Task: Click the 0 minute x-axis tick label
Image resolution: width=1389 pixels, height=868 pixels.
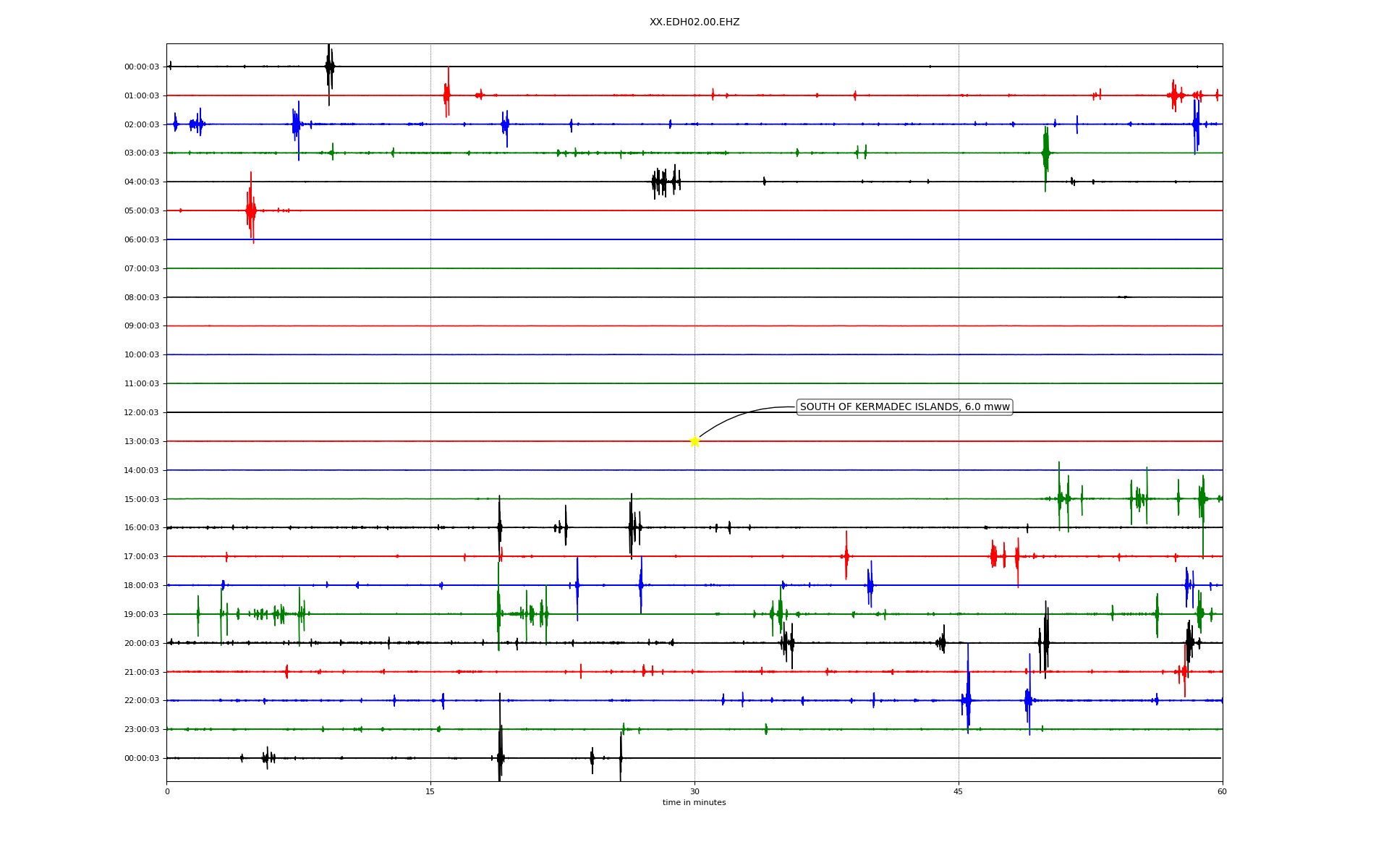Action: tap(167, 792)
